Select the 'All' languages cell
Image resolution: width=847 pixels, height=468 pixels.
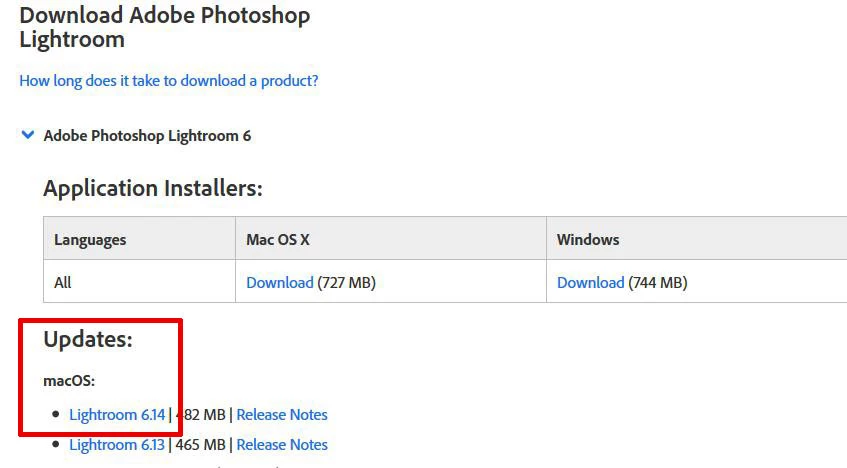click(63, 283)
